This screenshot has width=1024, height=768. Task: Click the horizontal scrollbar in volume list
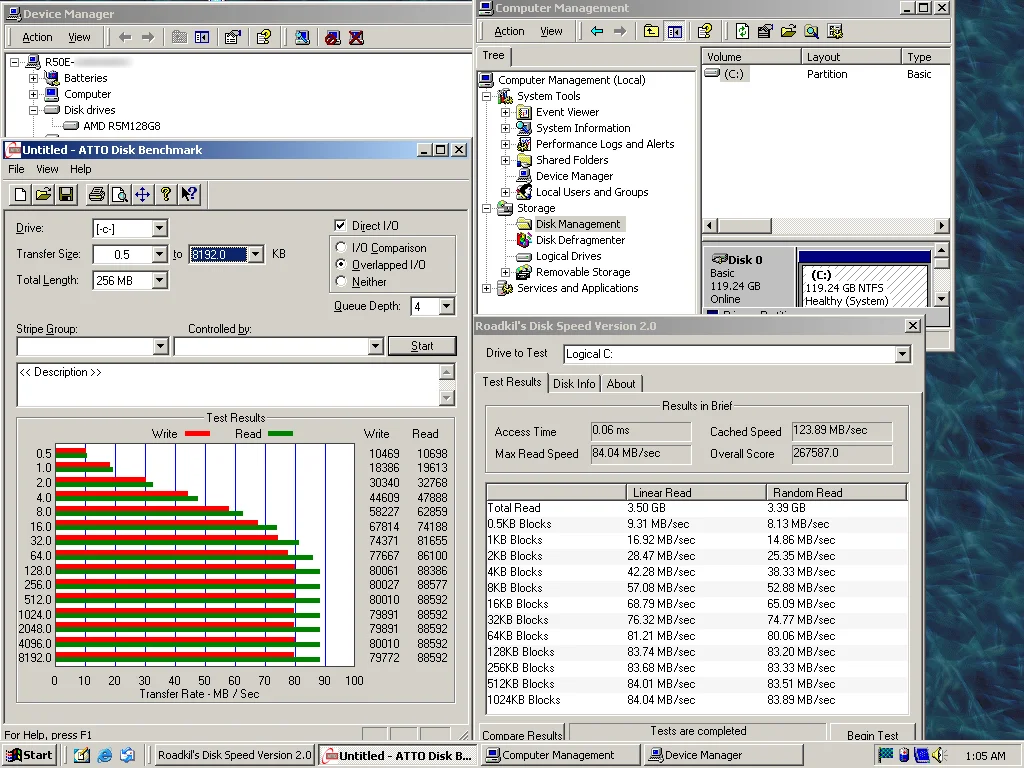pos(825,226)
